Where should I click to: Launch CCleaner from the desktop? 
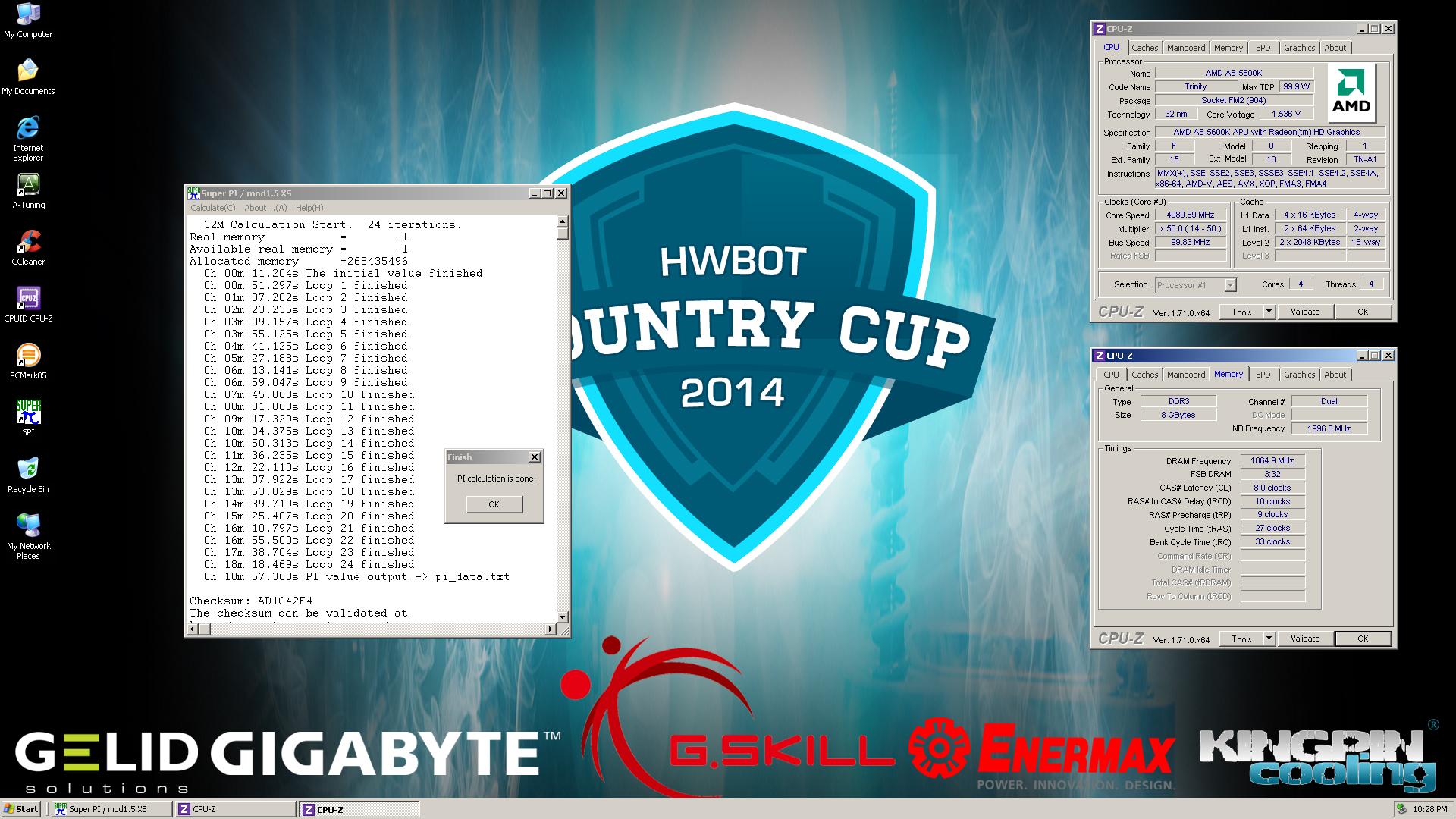(x=28, y=248)
